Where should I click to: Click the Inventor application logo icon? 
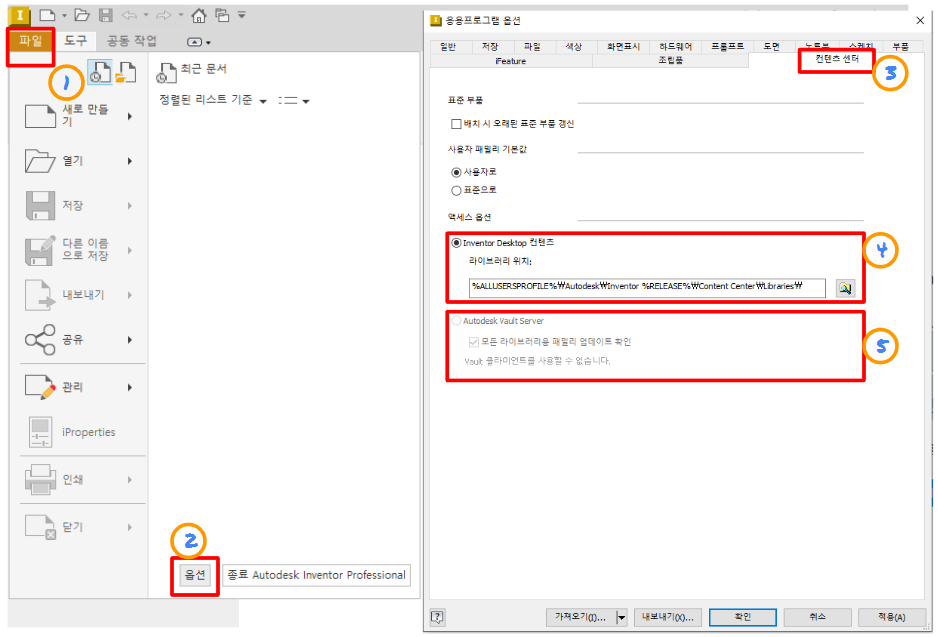pos(20,16)
